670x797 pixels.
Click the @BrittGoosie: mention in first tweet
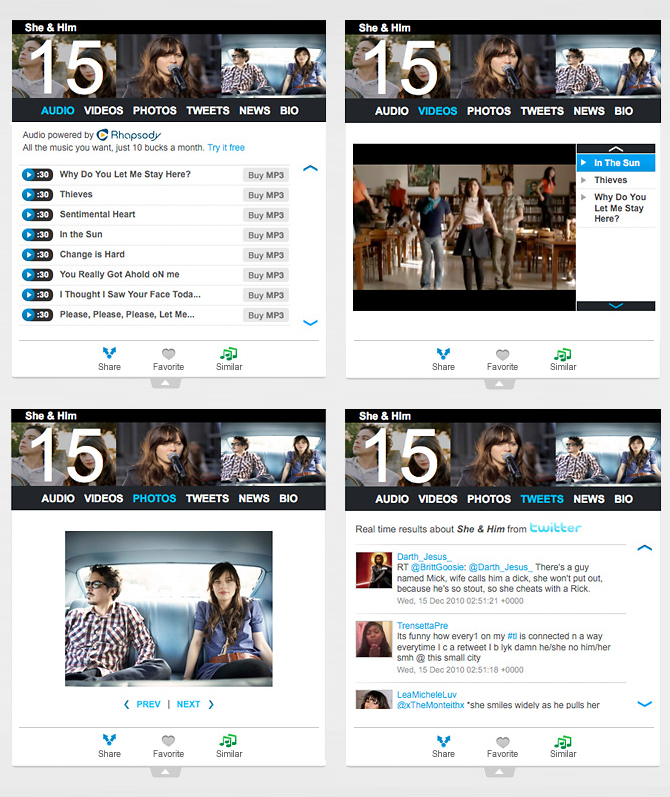(438, 567)
